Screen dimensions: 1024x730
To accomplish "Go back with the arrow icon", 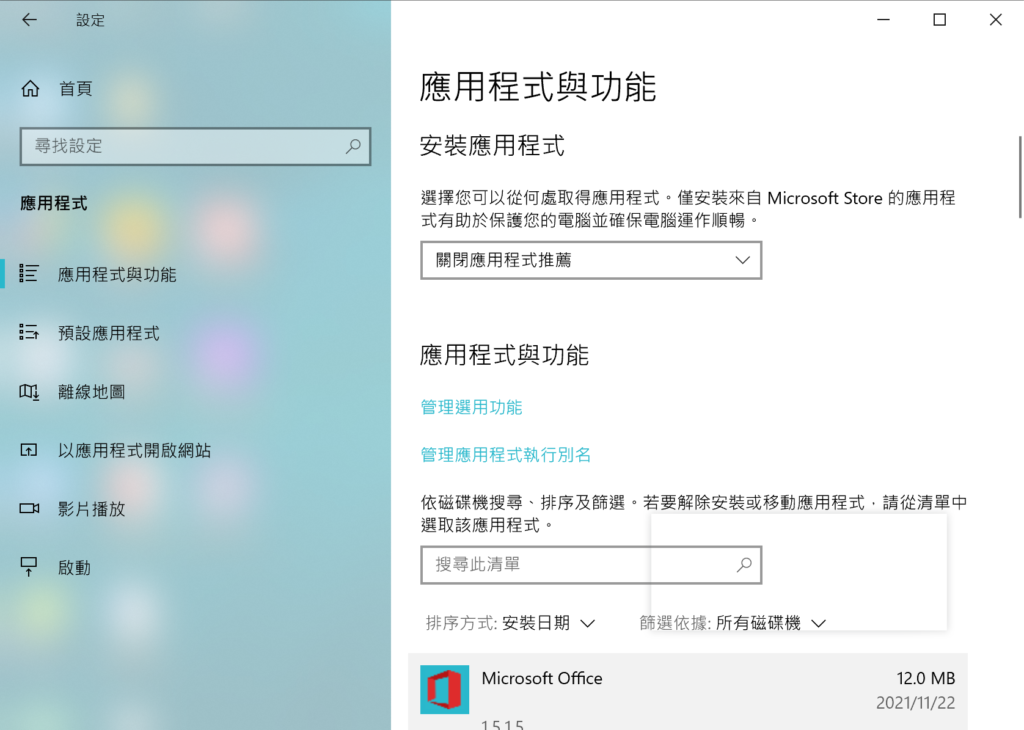I will (29, 20).
